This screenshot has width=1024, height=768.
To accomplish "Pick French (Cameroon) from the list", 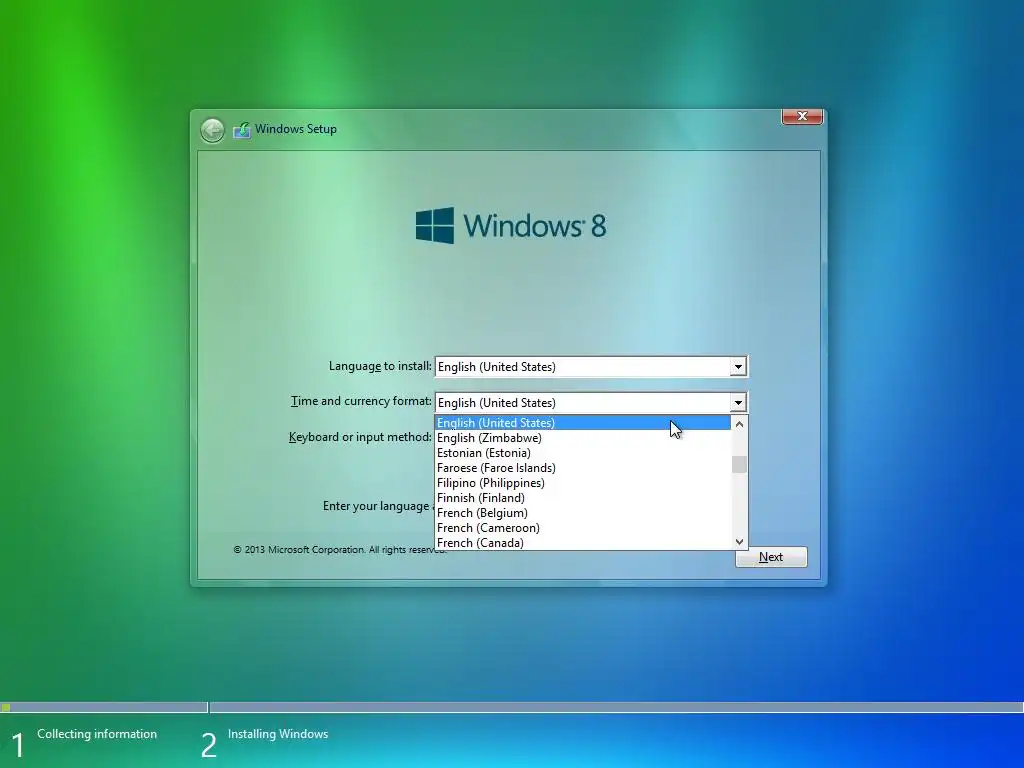I will coord(583,528).
